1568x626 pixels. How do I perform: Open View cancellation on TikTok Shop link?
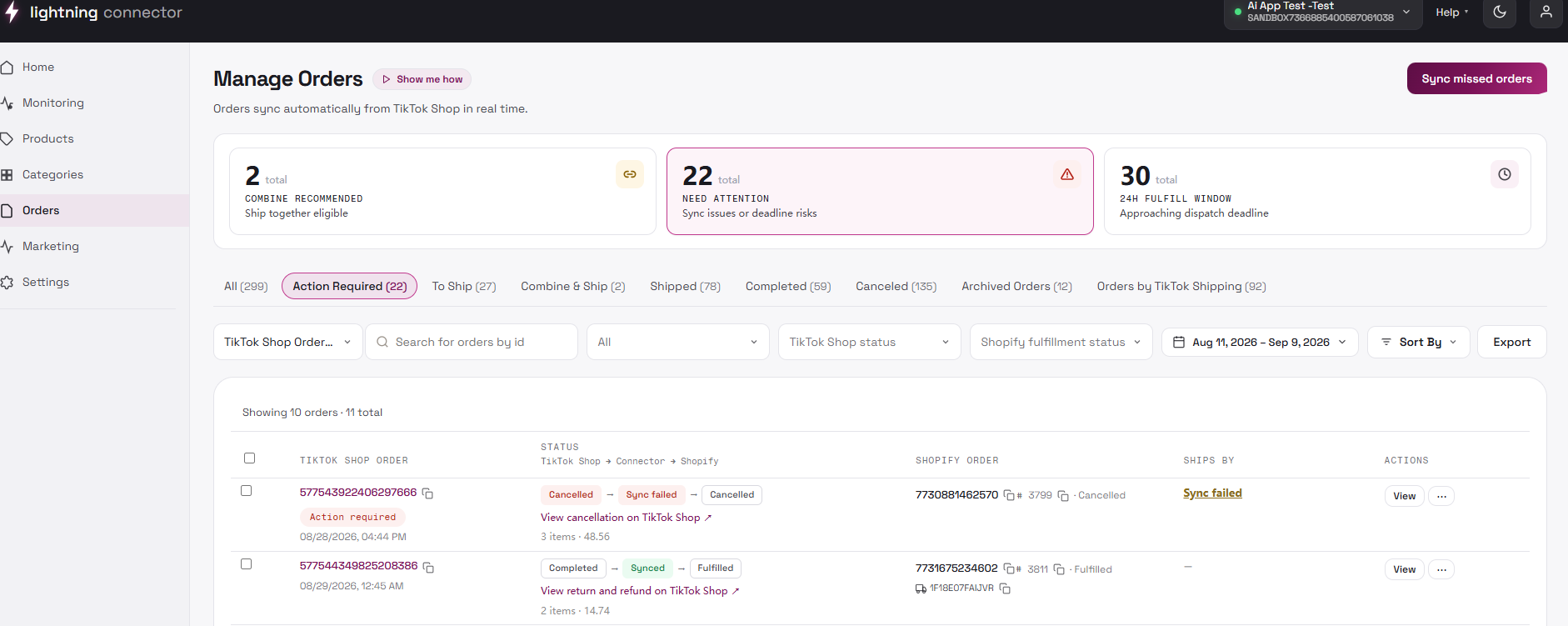coord(627,518)
